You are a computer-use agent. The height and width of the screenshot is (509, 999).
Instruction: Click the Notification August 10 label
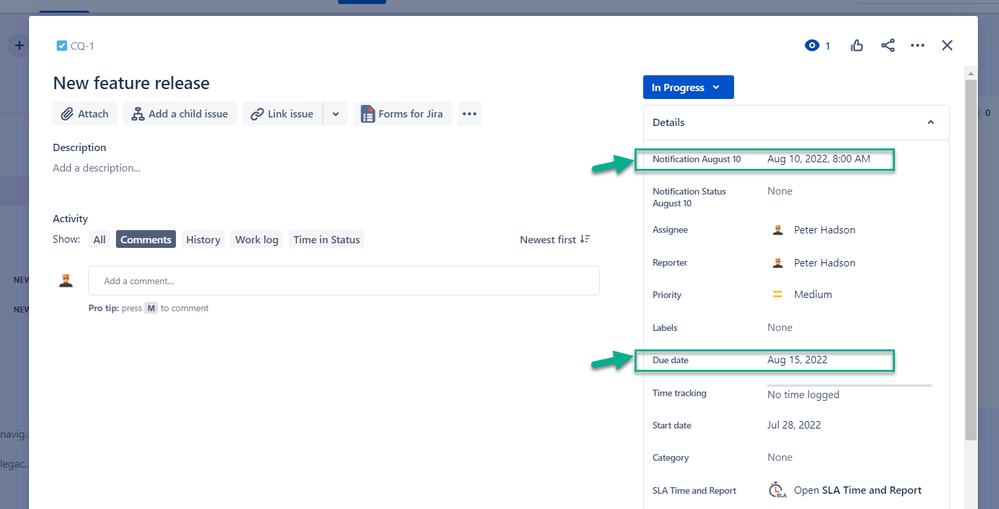click(696, 159)
